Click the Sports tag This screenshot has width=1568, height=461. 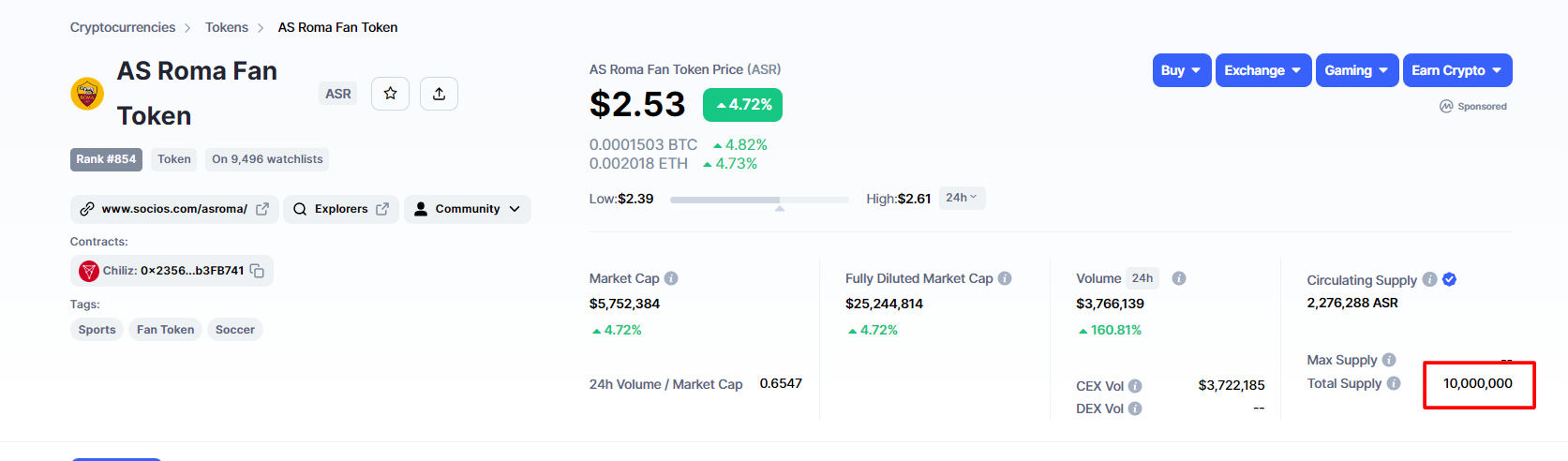coord(97,330)
